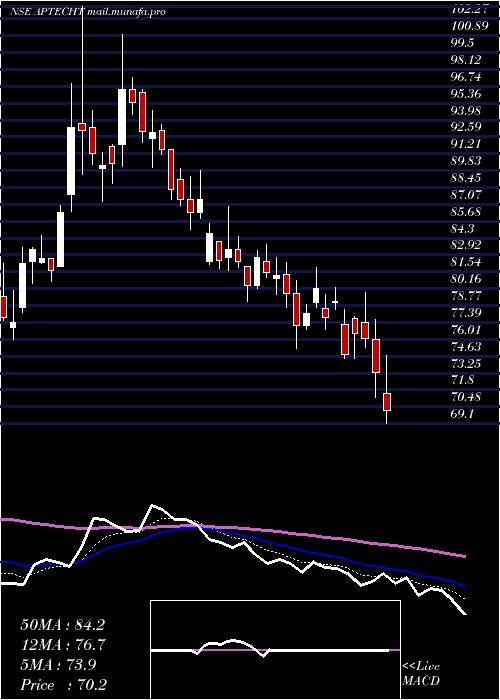
Task: Select the 69.1 price axis label
Action: pyautogui.click(x=462, y=413)
